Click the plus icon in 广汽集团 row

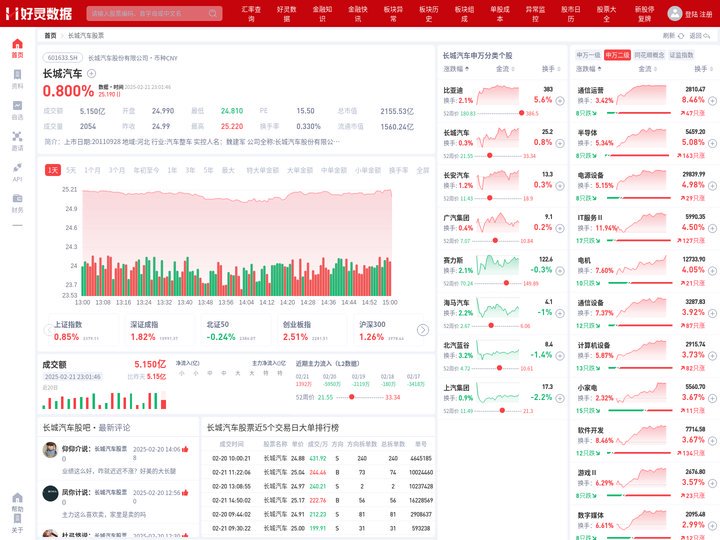pyautogui.click(x=560, y=228)
